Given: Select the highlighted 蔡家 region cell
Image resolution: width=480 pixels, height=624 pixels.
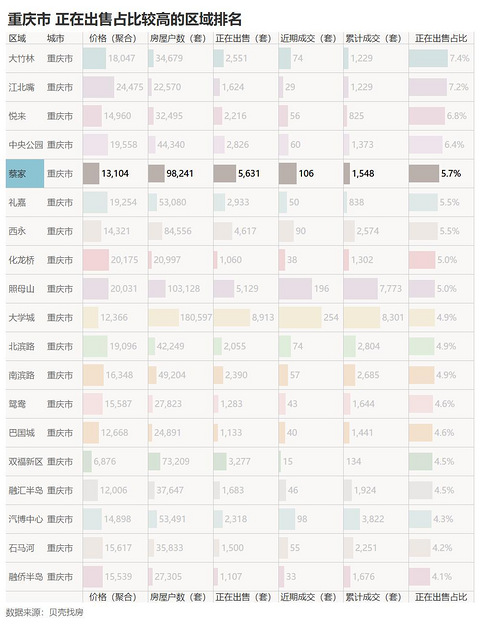Looking at the screenshot, I should coord(25,174).
